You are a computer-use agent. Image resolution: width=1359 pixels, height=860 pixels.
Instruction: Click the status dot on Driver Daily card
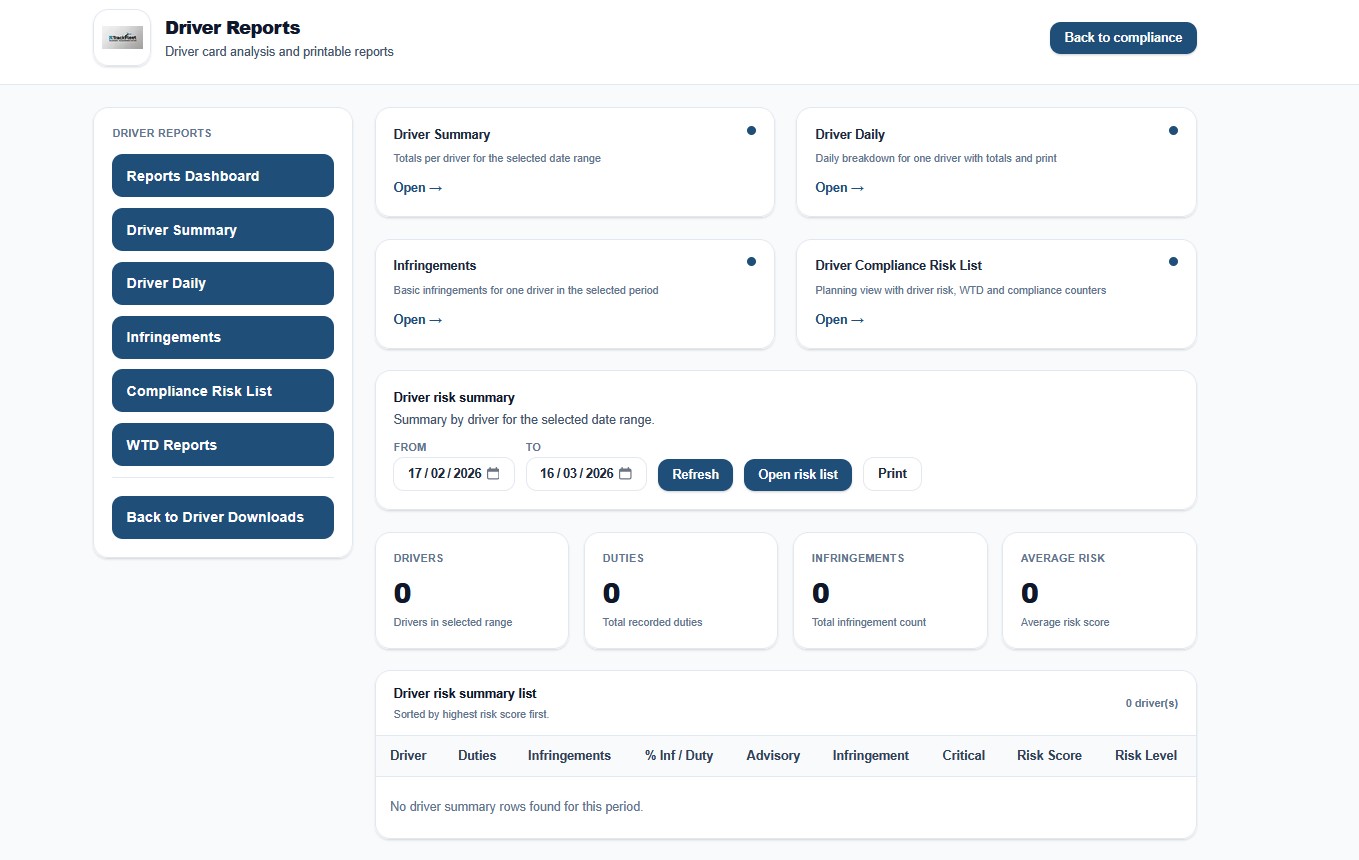(1173, 130)
